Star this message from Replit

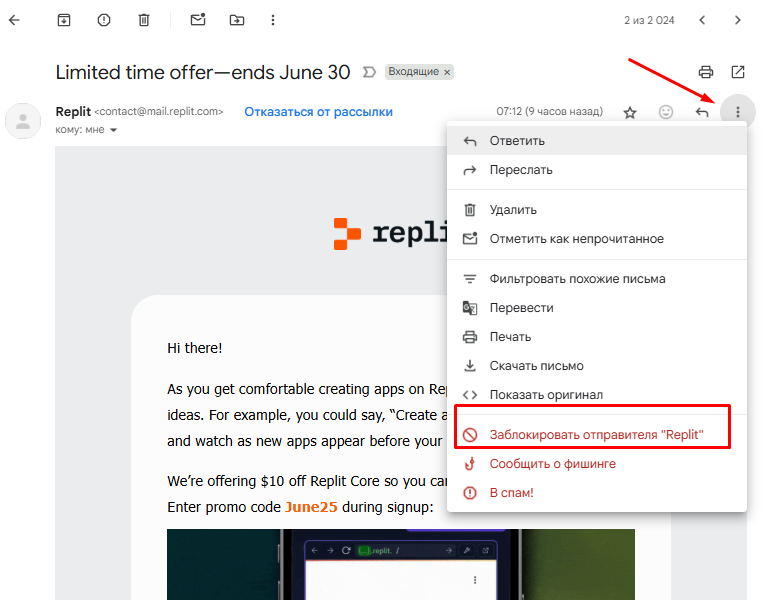630,113
